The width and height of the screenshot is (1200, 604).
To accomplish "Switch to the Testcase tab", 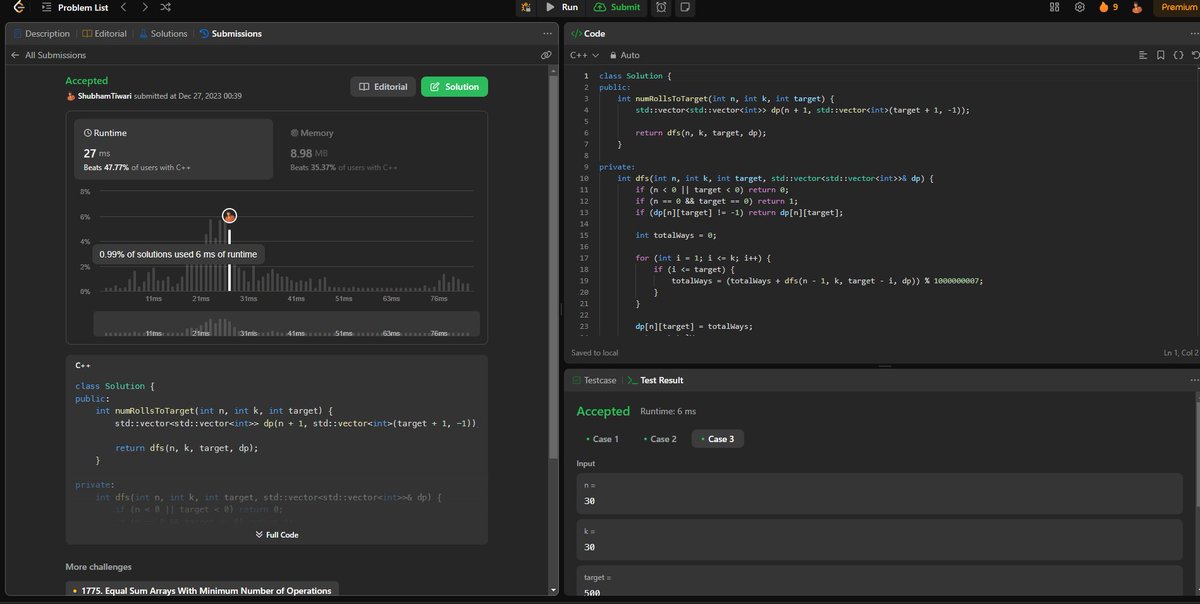I will (593, 380).
